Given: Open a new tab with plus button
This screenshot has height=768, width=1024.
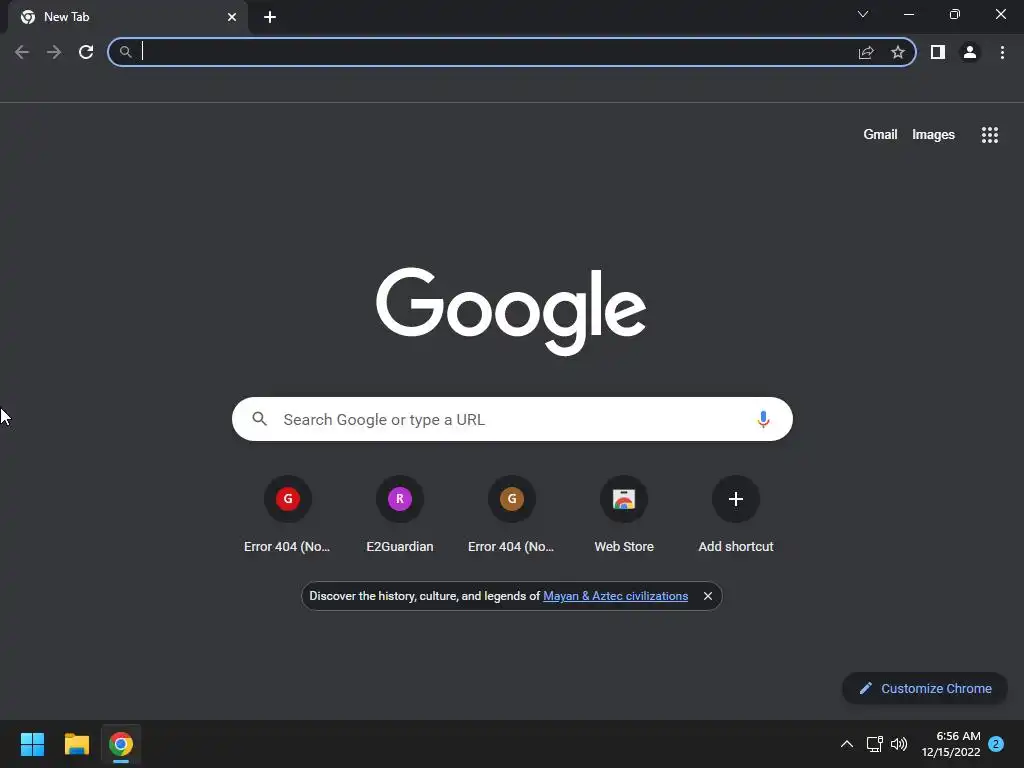Looking at the screenshot, I should 270,17.
